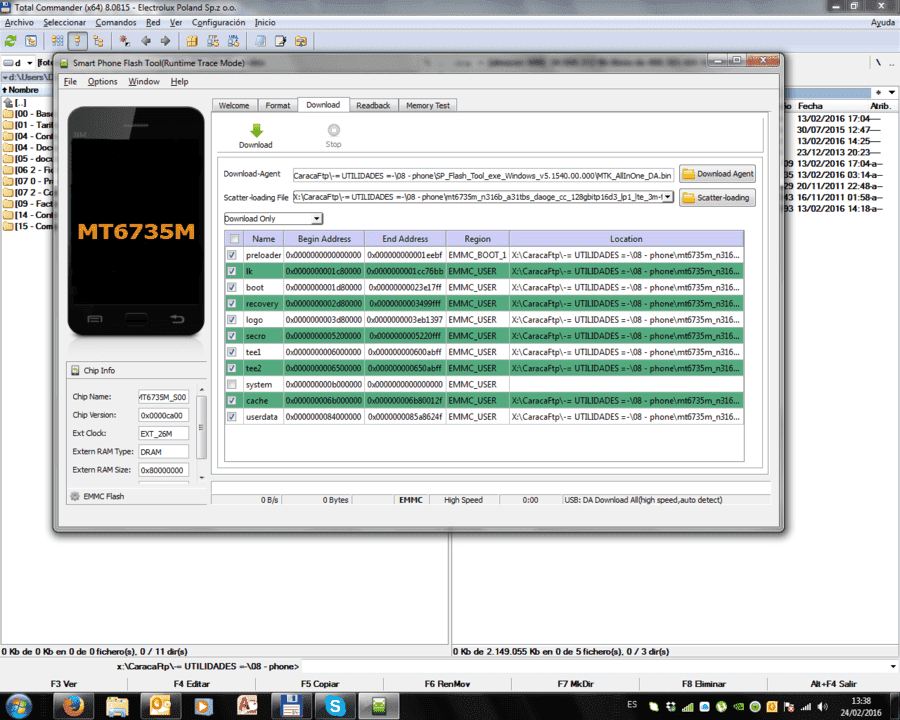Uncheck the preloader partition checkbox
Image resolution: width=900 pixels, height=720 pixels.
click(232, 255)
